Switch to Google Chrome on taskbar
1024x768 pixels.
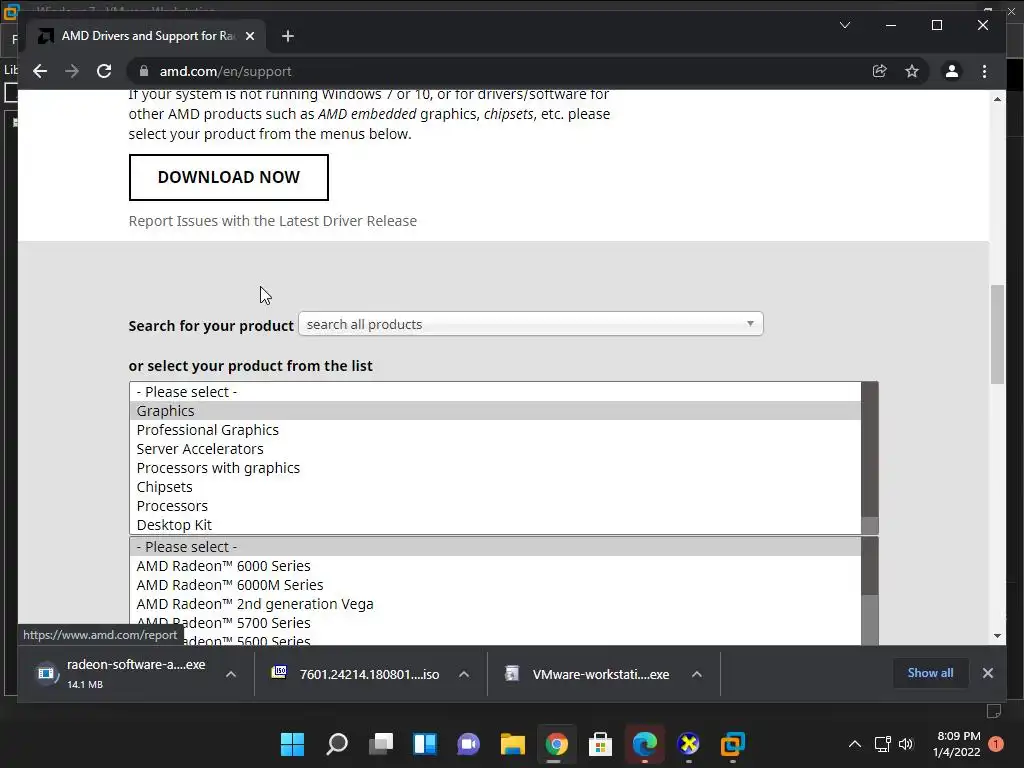(x=556, y=744)
